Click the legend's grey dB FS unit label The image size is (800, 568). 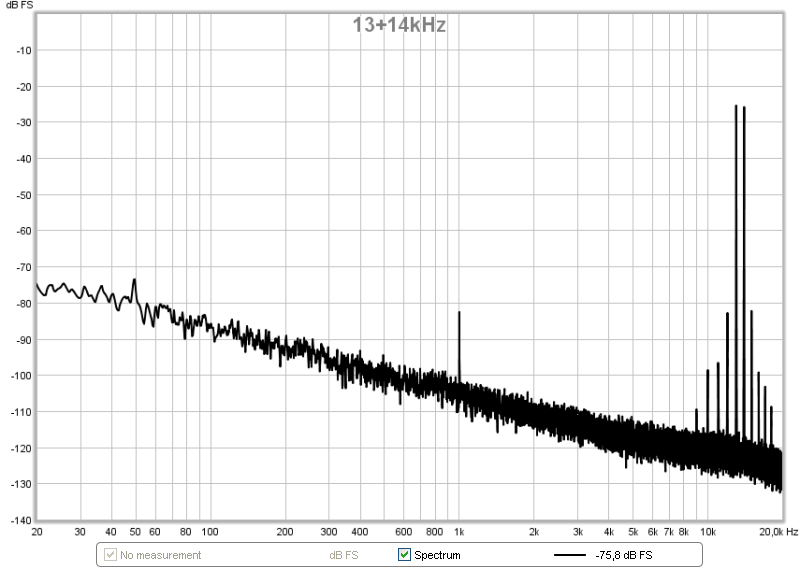[344, 555]
